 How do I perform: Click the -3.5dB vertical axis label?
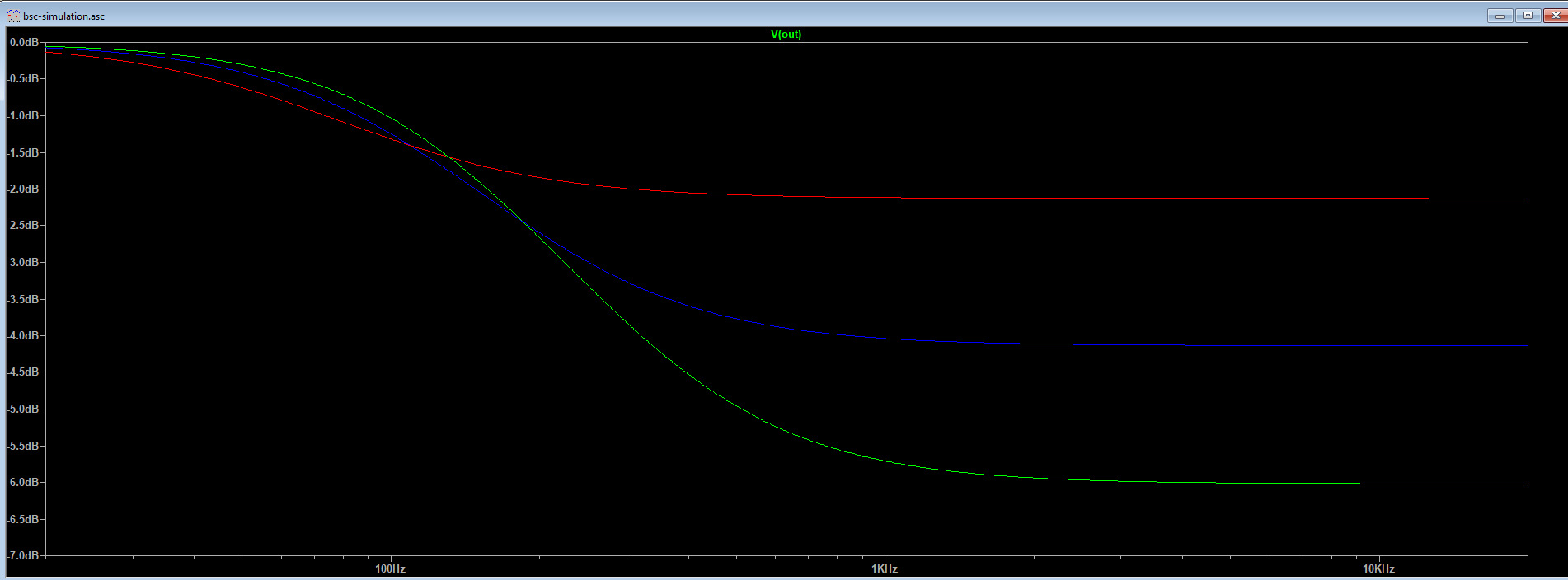[23, 300]
